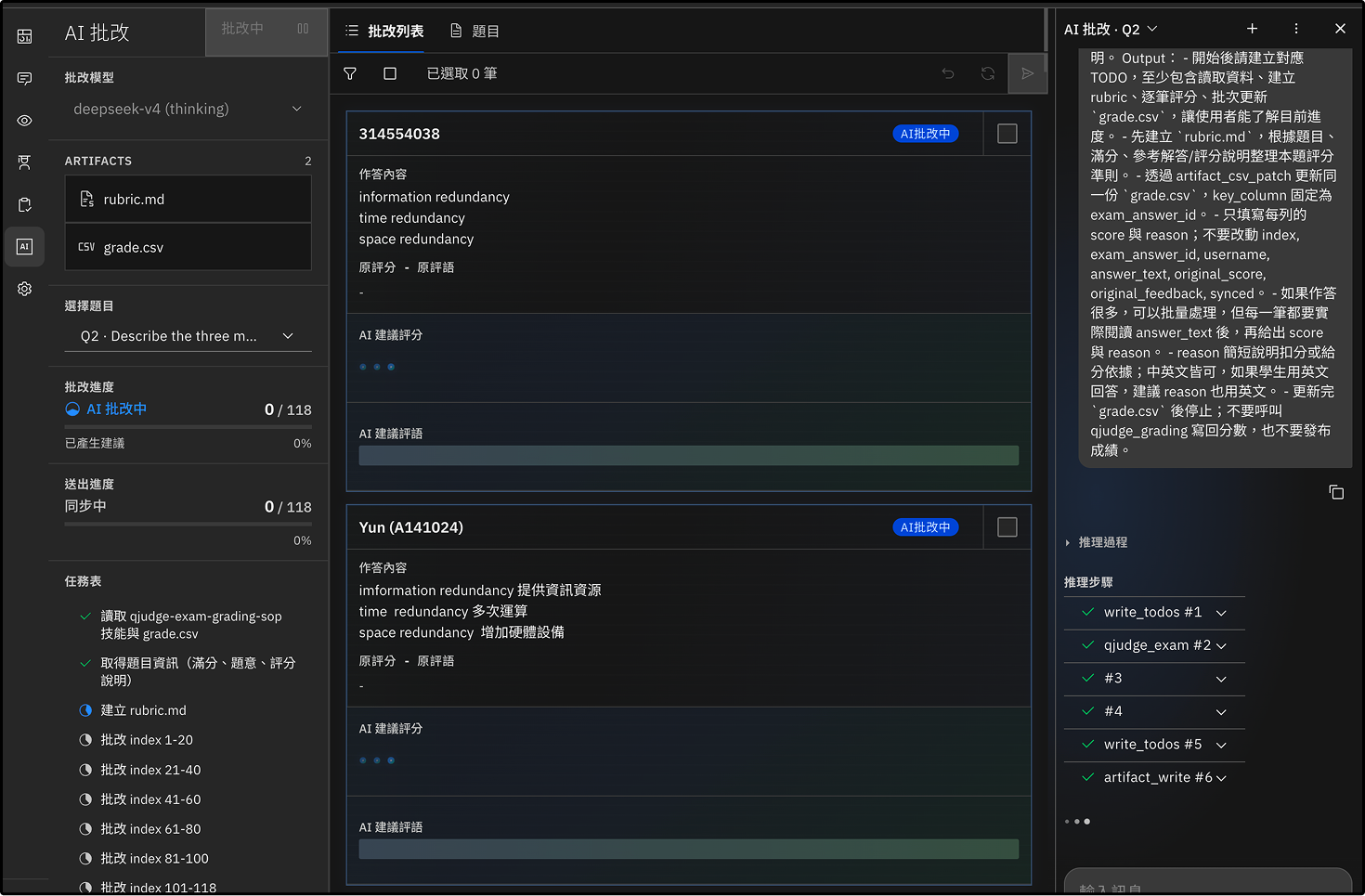Viewport: 1365px width, 896px height.
Task: Expand the write_todos #5 step
Action: tap(1154, 745)
